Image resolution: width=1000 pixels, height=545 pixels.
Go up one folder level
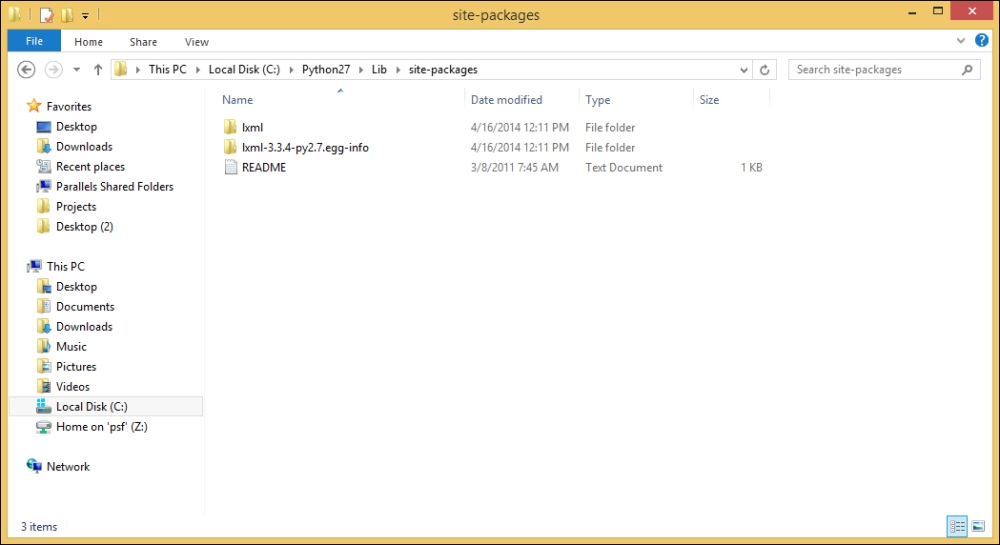click(x=98, y=69)
